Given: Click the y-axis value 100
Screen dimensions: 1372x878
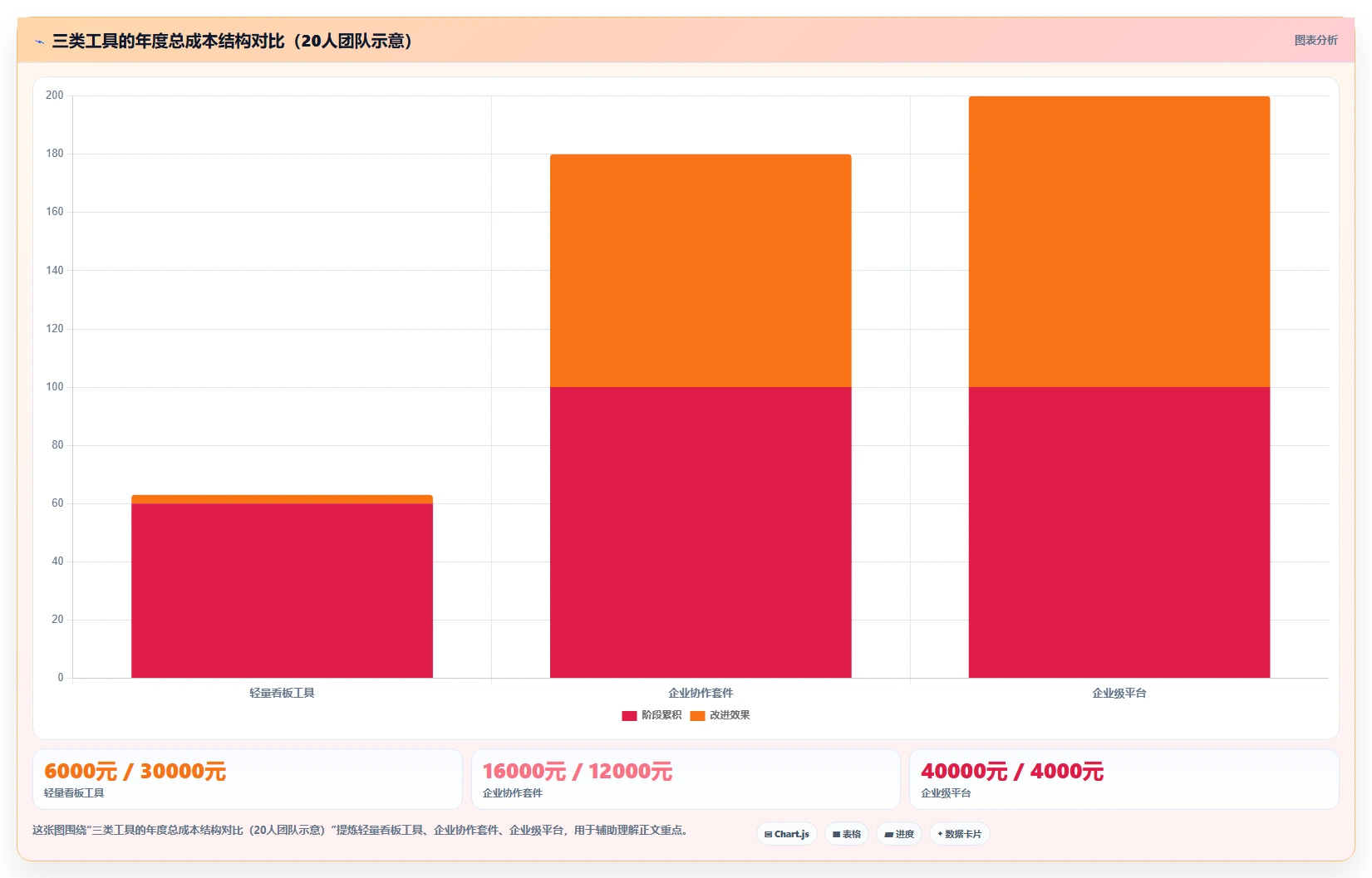Looking at the screenshot, I should pyautogui.click(x=55, y=387).
